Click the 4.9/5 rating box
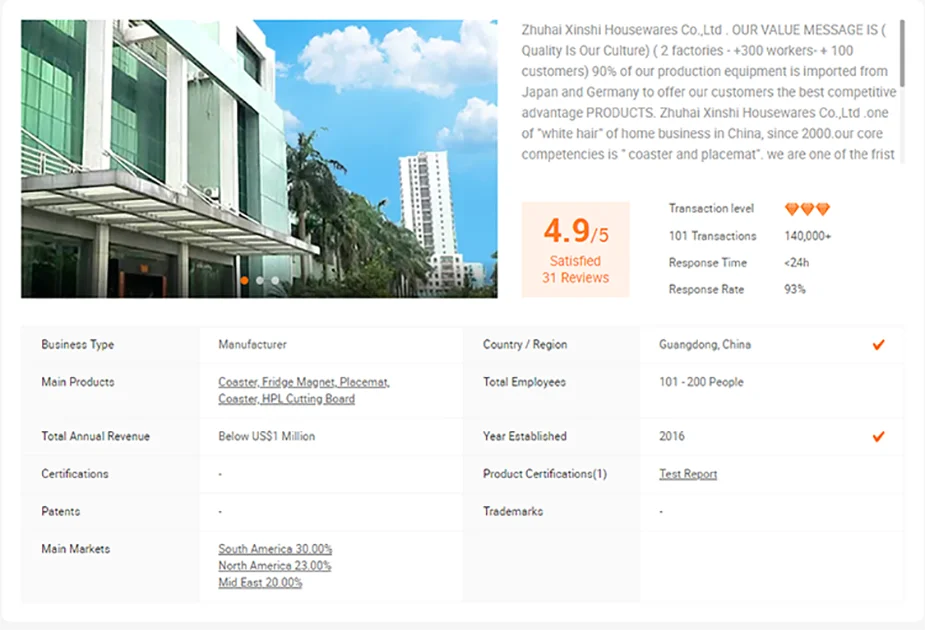The height and width of the screenshot is (630, 925). 575,250
